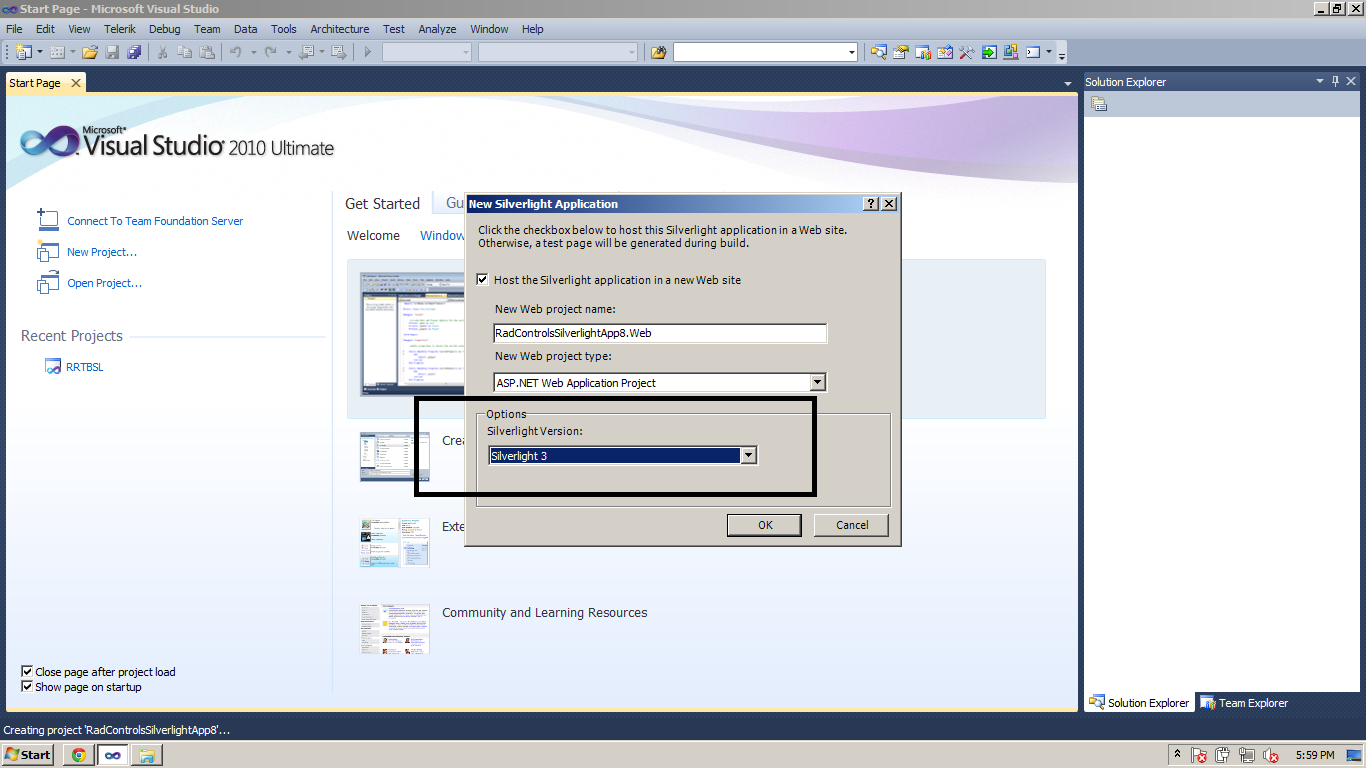Toggle Close page after project load checkbox
1366x768 pixels.
tap(27, 672)
